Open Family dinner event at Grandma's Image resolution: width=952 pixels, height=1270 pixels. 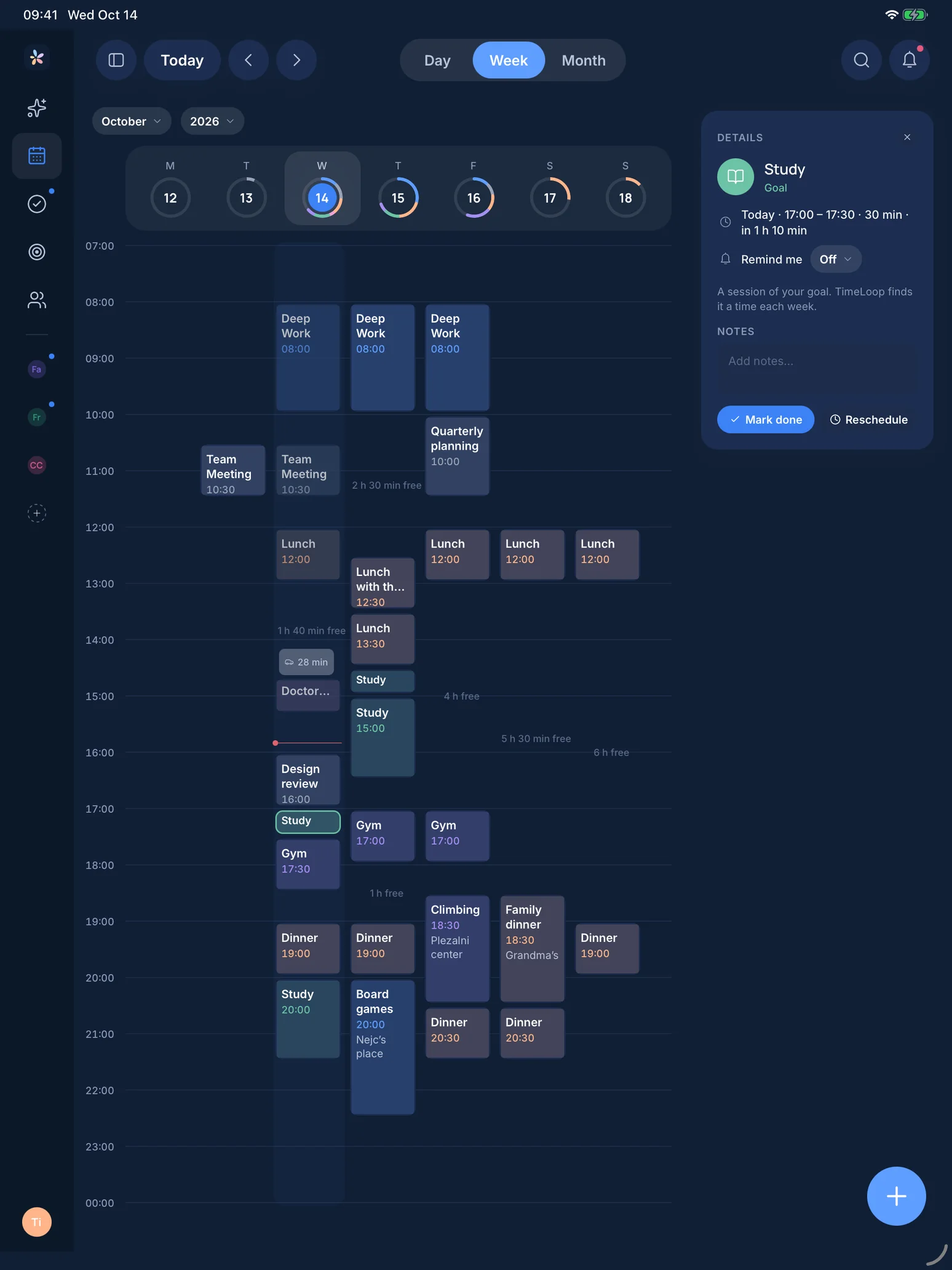[x=532, y=949]
